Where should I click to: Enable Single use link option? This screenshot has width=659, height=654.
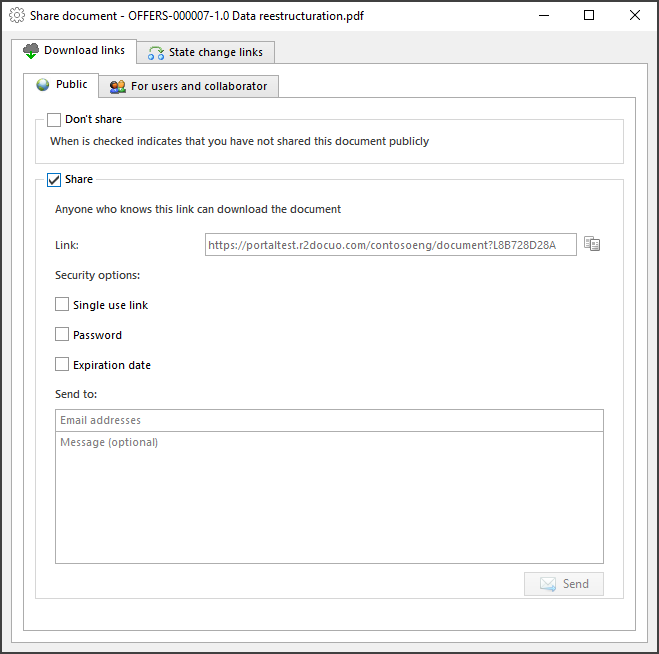(62, 304)
